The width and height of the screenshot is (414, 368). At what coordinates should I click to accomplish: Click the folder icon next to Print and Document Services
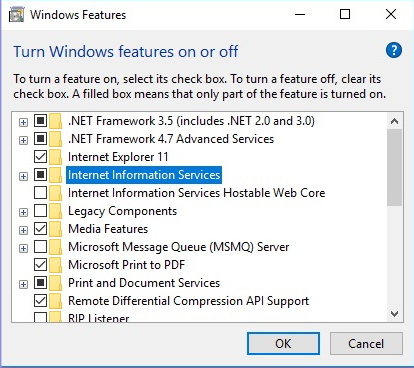[55, 283]
